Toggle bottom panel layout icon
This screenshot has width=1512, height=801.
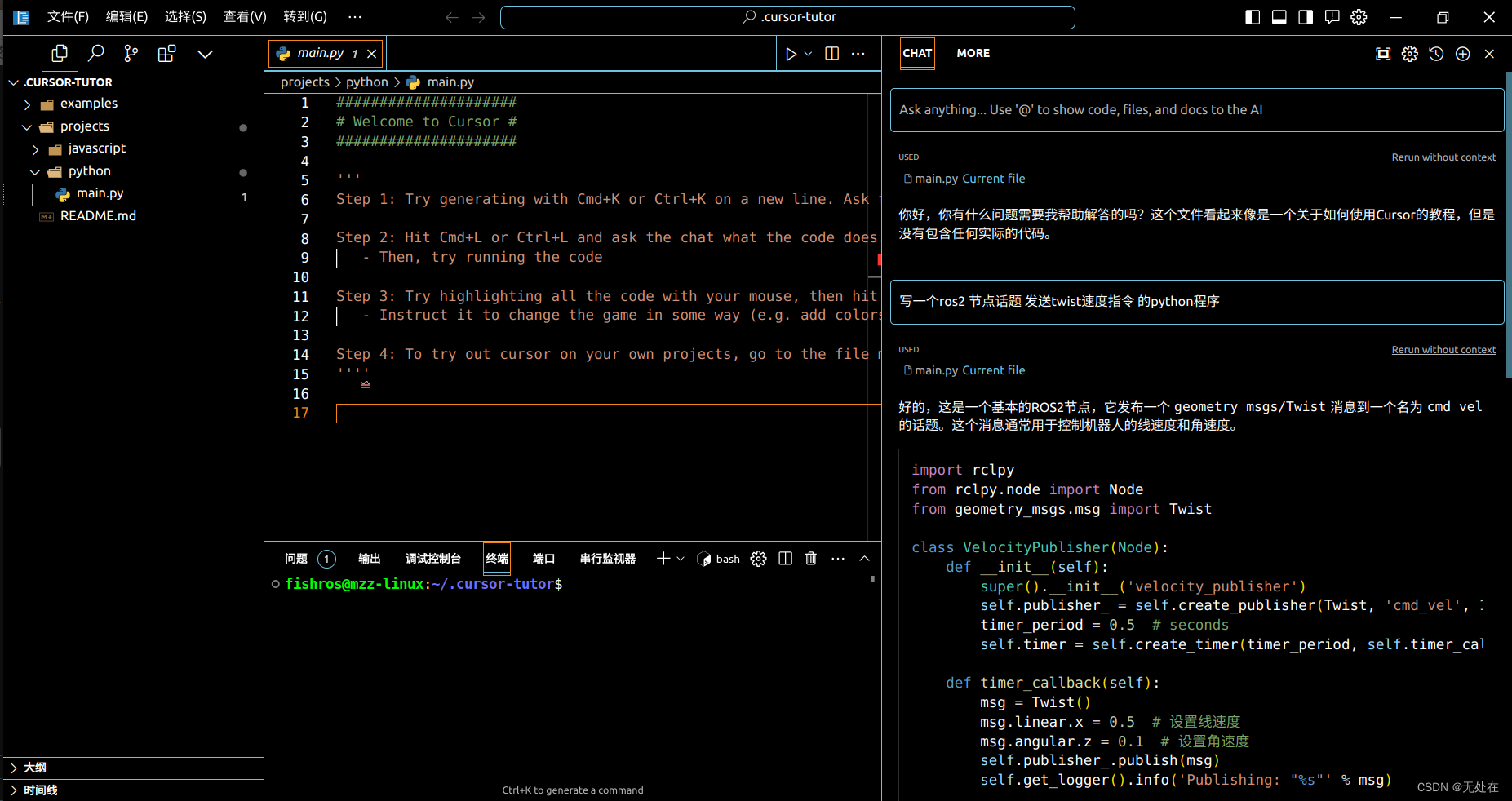coord(1279,17)
